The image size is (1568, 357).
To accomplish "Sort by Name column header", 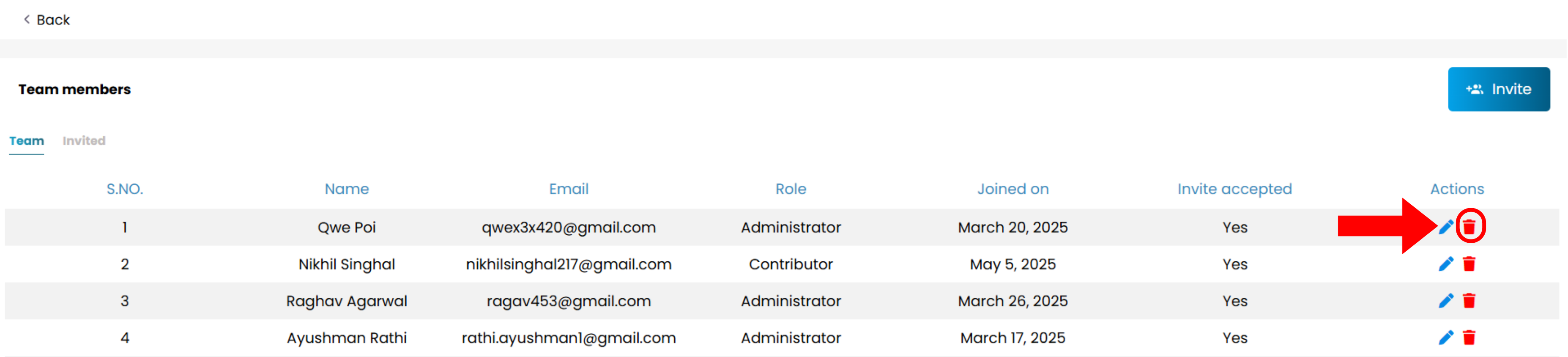I will pos(346,189).
